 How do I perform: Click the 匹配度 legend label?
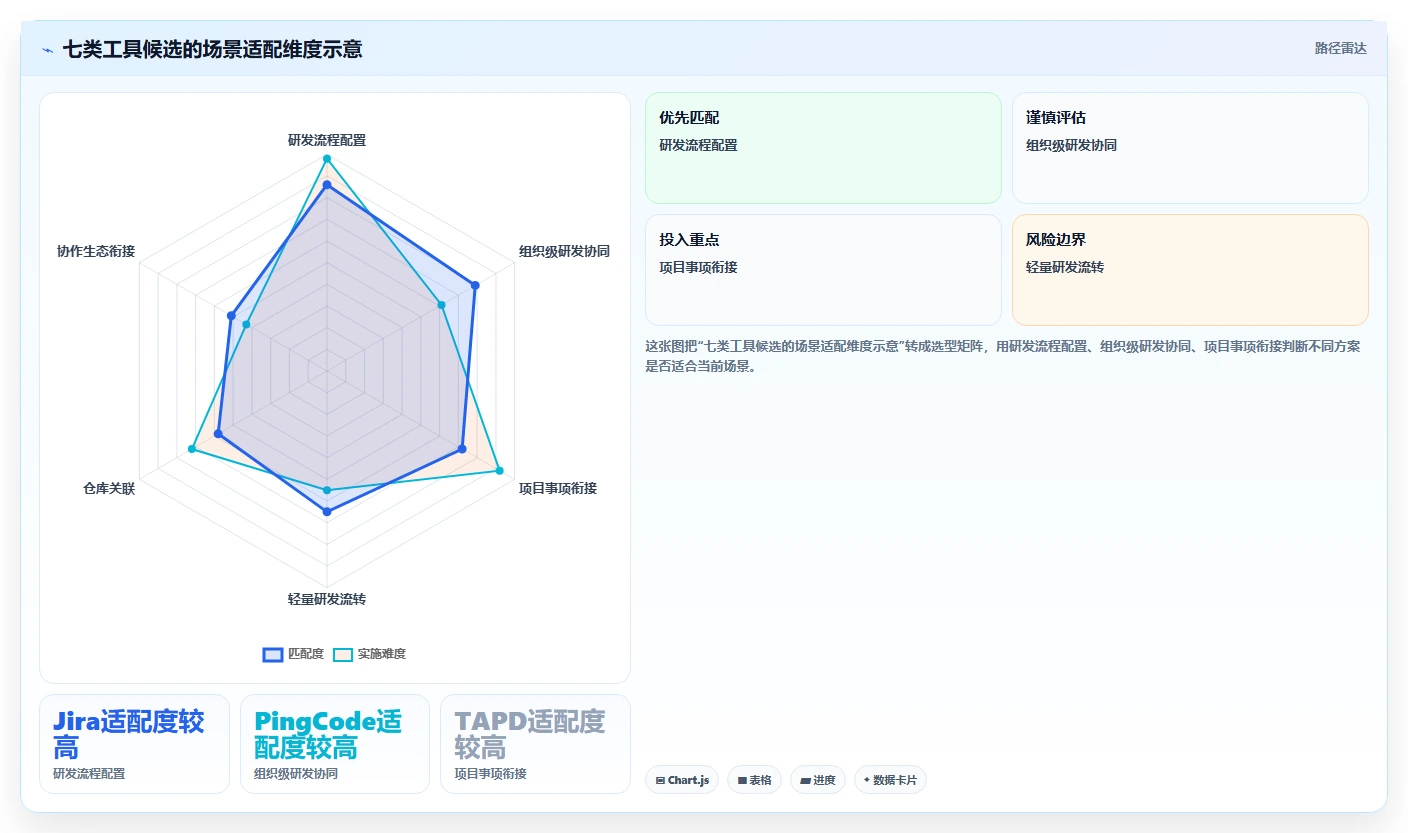coord(306,654)
